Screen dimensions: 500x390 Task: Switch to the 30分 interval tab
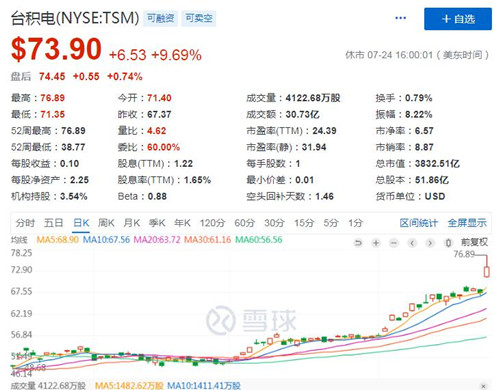point(274,223)
